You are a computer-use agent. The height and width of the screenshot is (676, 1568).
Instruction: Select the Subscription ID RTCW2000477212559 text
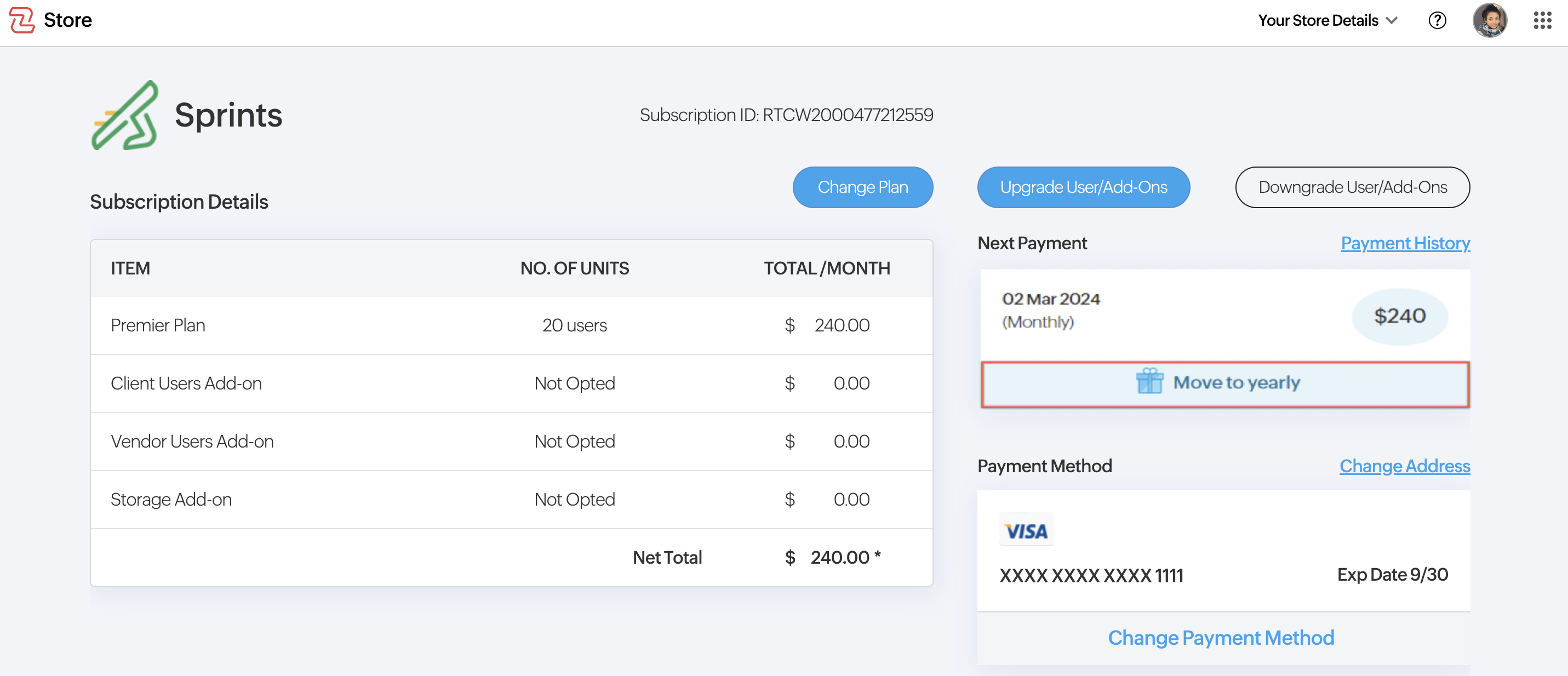tap(786, 115)
